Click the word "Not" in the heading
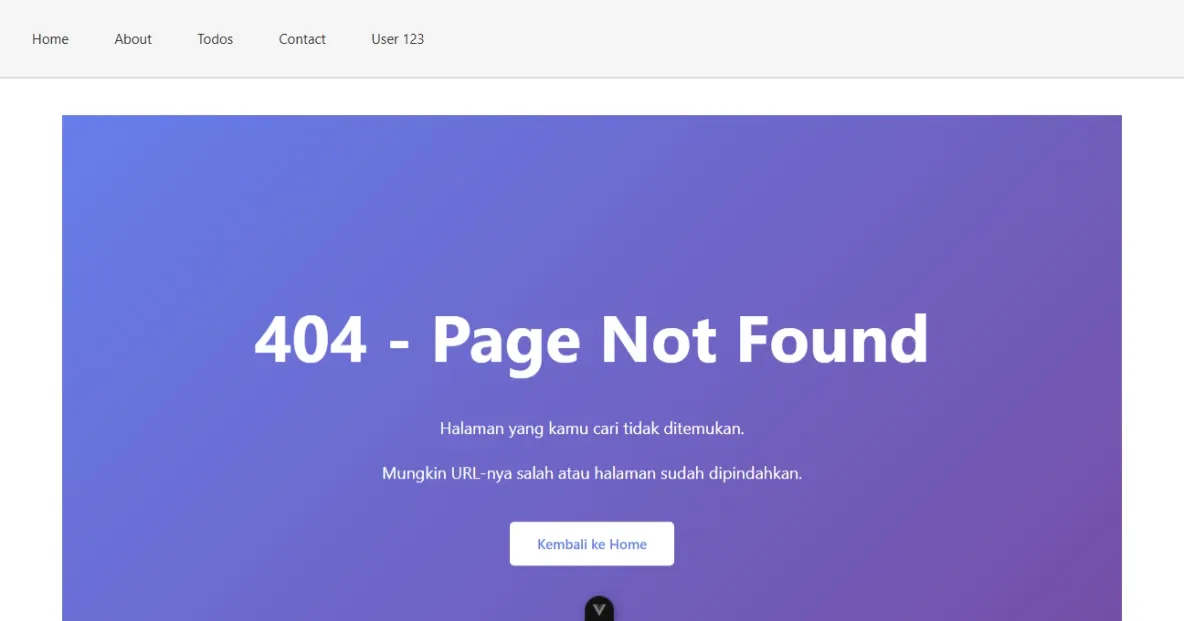This screenshot has height=621, width=1184. coord(658,339)
